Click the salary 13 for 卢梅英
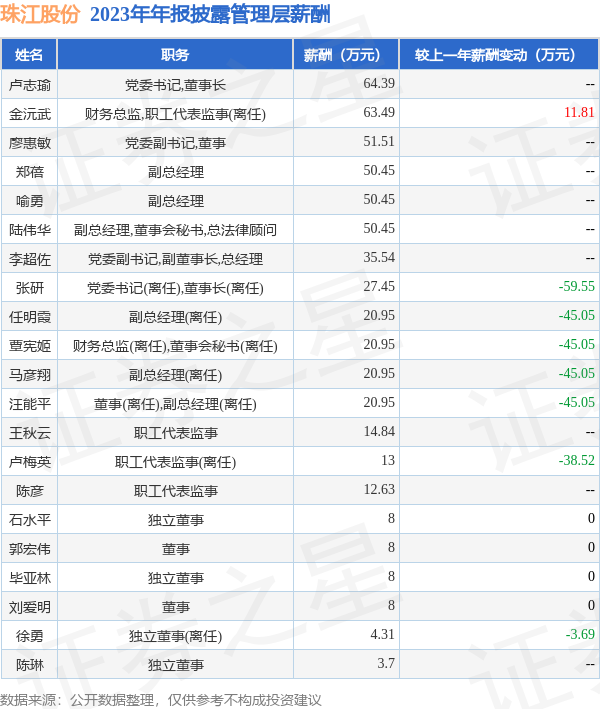Viewport: 600px width, 709px height. pos(388,460)
